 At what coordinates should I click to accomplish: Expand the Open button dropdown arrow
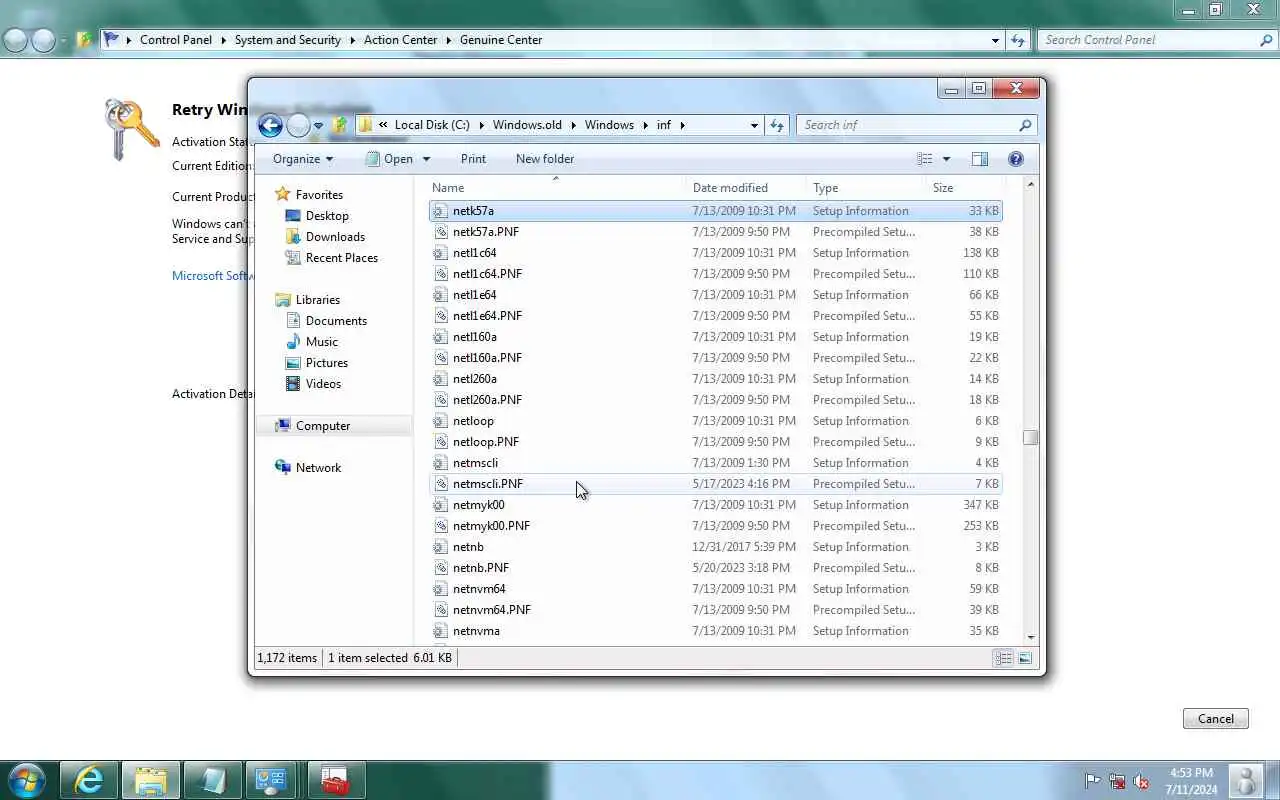point(426,159)
